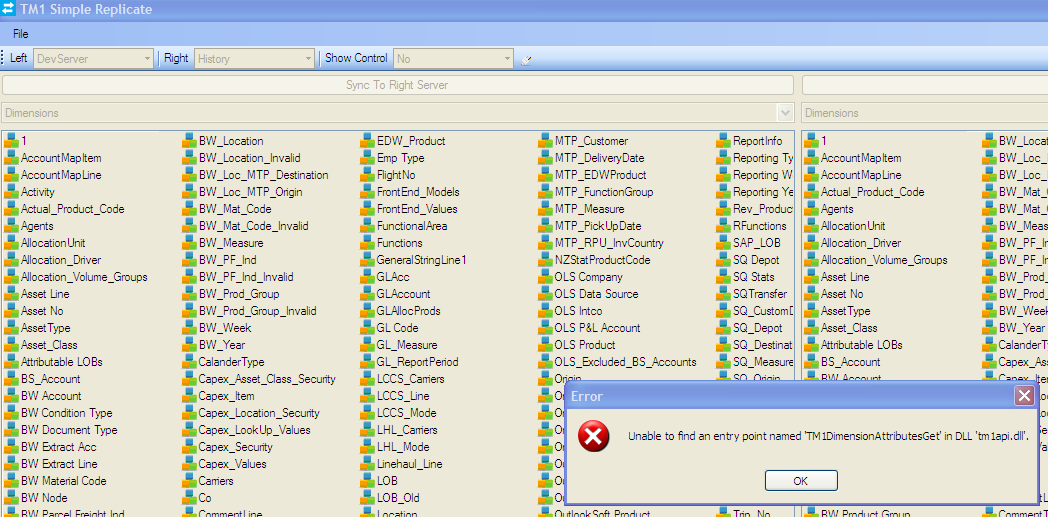Click the AccountMapItem dimension icon in left list
Image resolution: width=1048 pixels, height=517 pixels.
click(x=10, y=158)
